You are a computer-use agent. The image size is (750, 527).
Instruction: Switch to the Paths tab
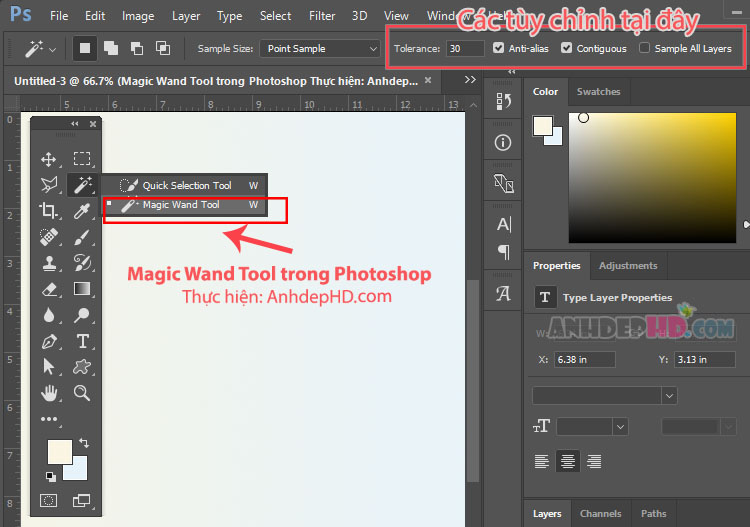pos(653,514)
